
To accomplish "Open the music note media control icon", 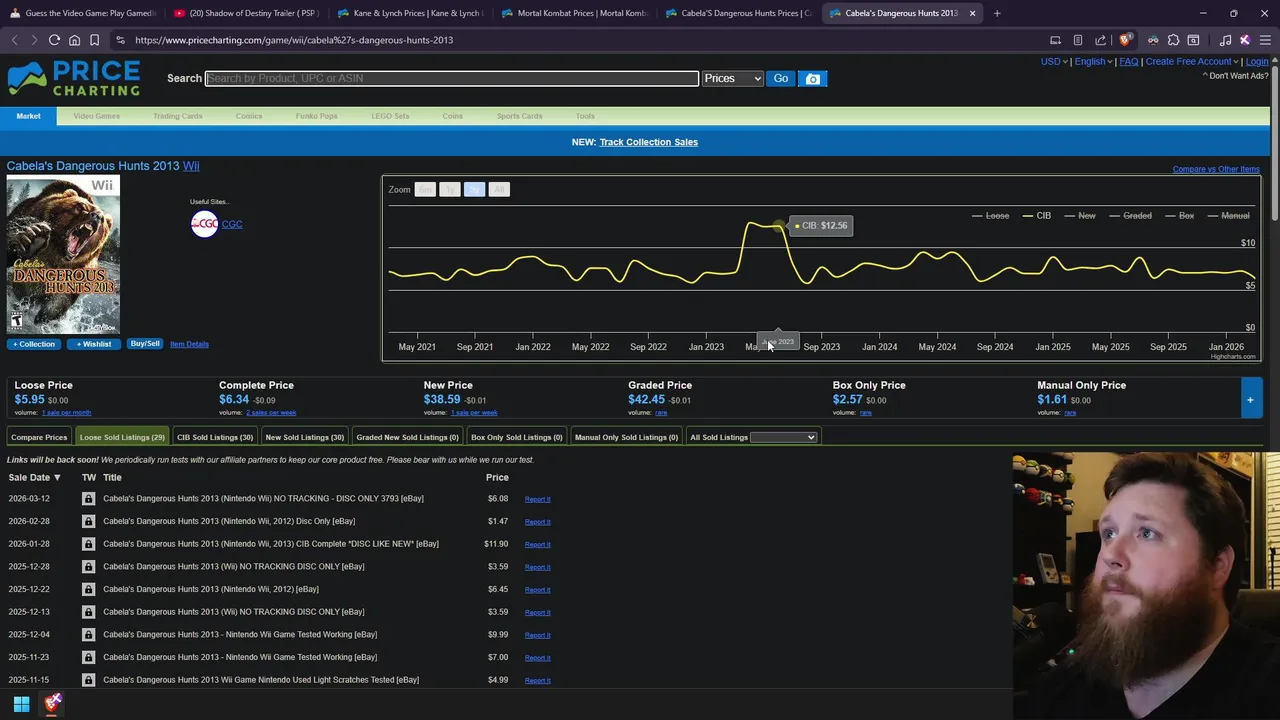I will click(x=1226, y=40).
